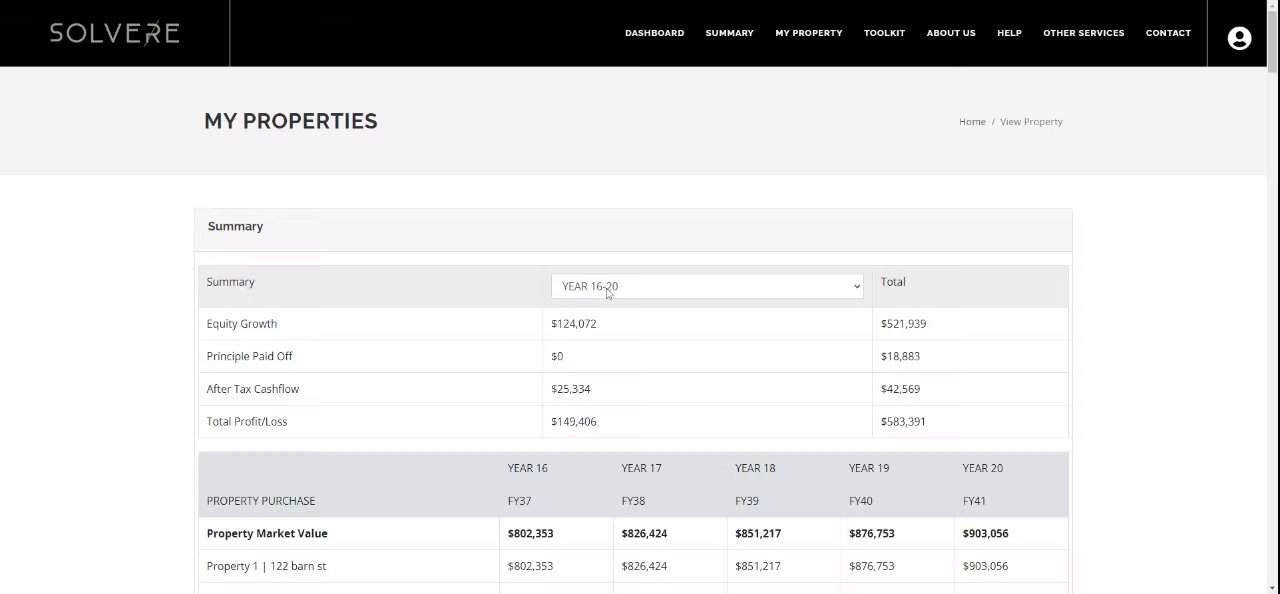Open the Summary menu item

tap(729, 33)
